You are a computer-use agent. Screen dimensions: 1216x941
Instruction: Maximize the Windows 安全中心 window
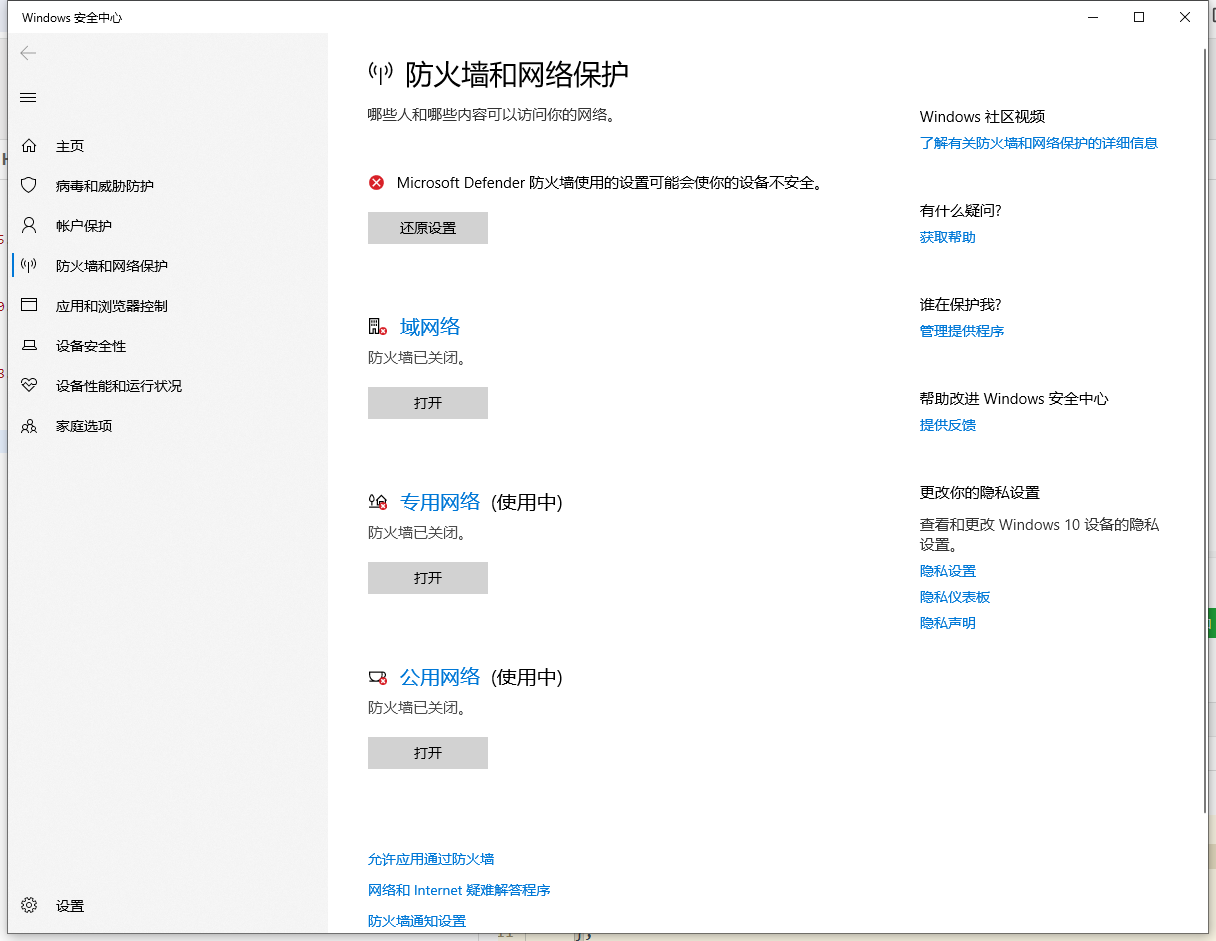point(1139,17)
